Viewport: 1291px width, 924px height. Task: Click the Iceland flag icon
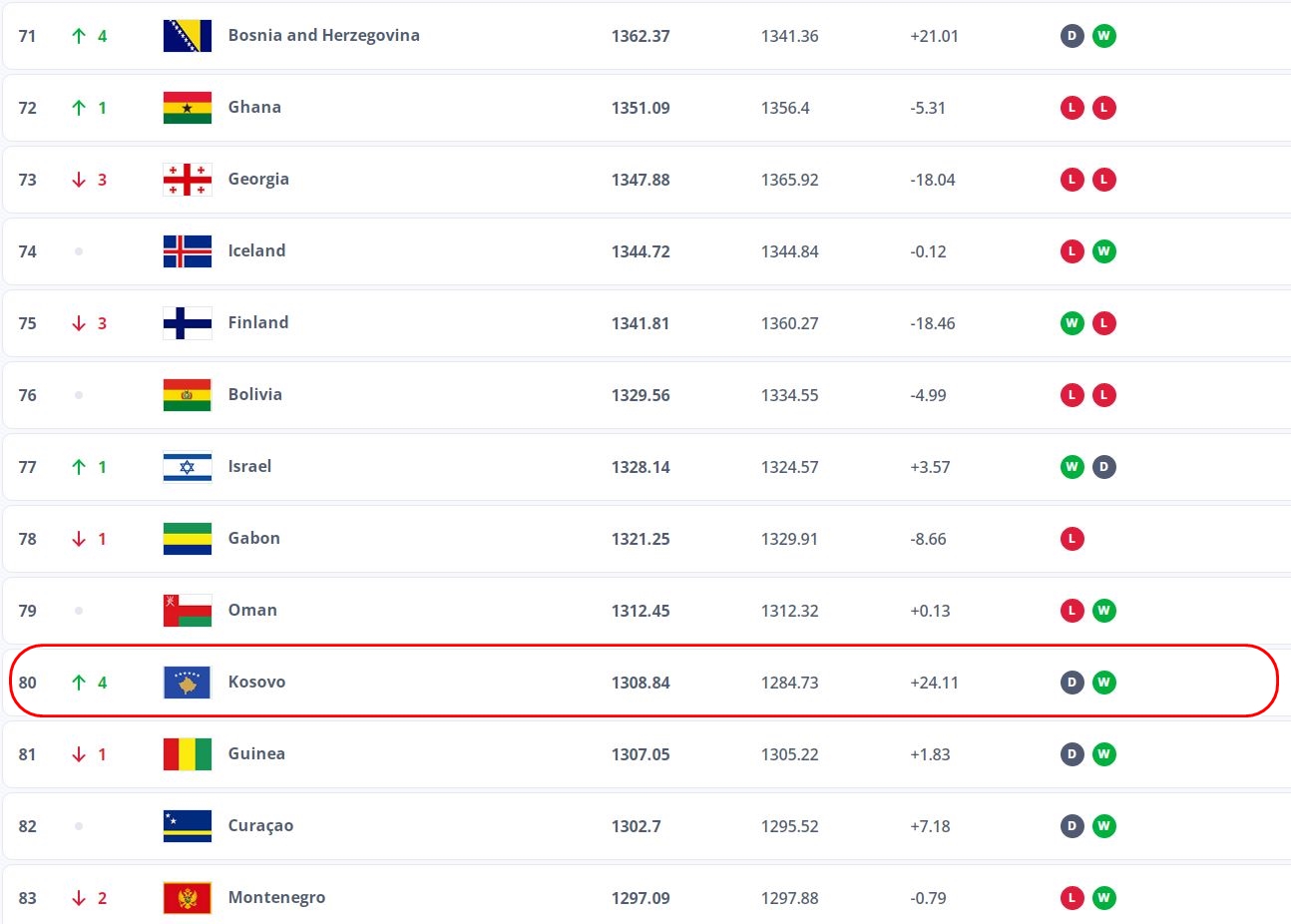187,251
